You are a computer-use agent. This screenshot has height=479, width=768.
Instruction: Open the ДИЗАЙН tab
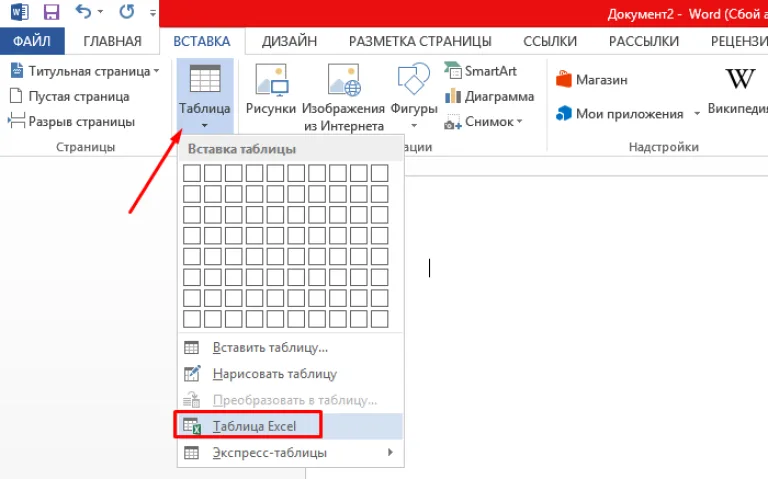coord(289,41)
